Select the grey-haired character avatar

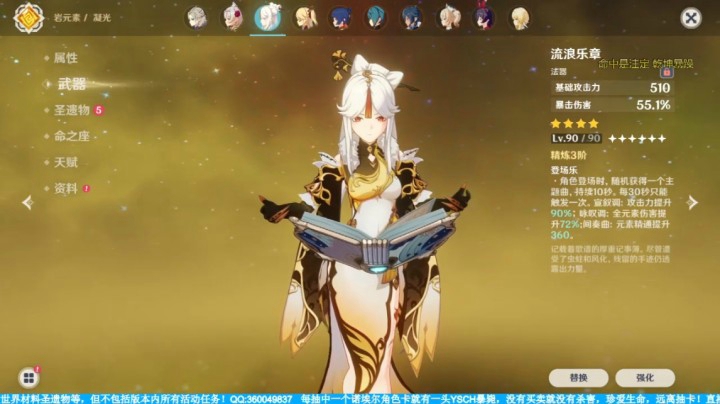pyautogui.click(x=197, y=18)
